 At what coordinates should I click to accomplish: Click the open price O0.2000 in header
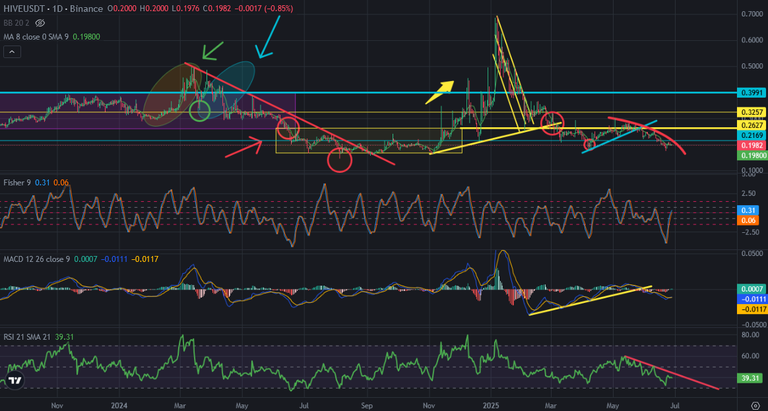(x=121, y=9)
